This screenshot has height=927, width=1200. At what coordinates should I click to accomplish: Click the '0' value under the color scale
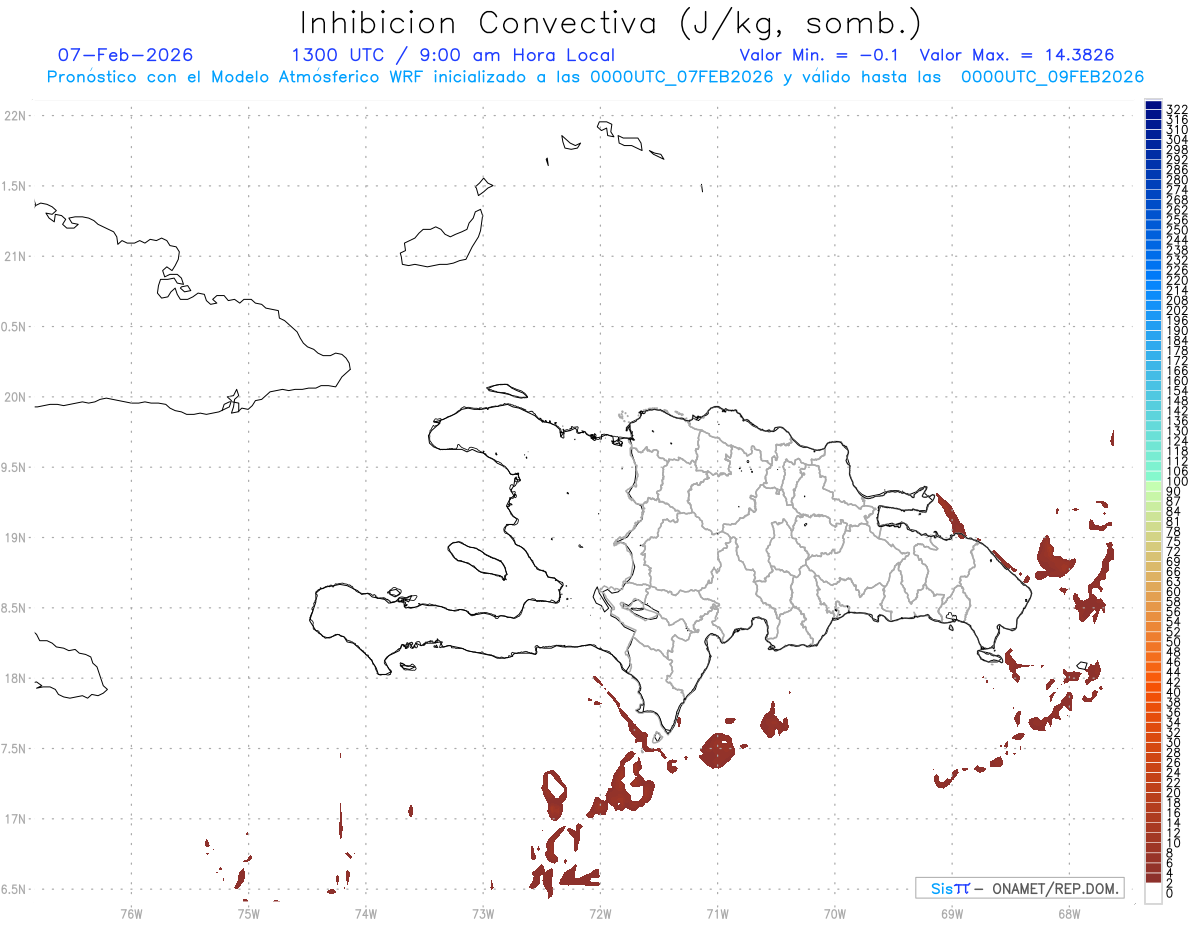pyautogui.click(x=1170, y=892)
